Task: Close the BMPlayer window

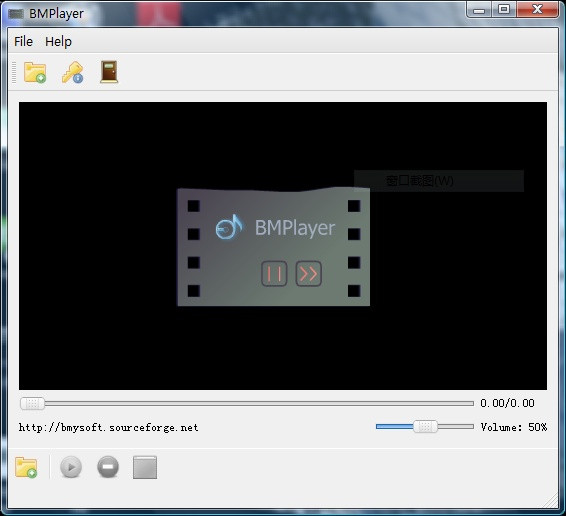Action: (x=537, y=9)
